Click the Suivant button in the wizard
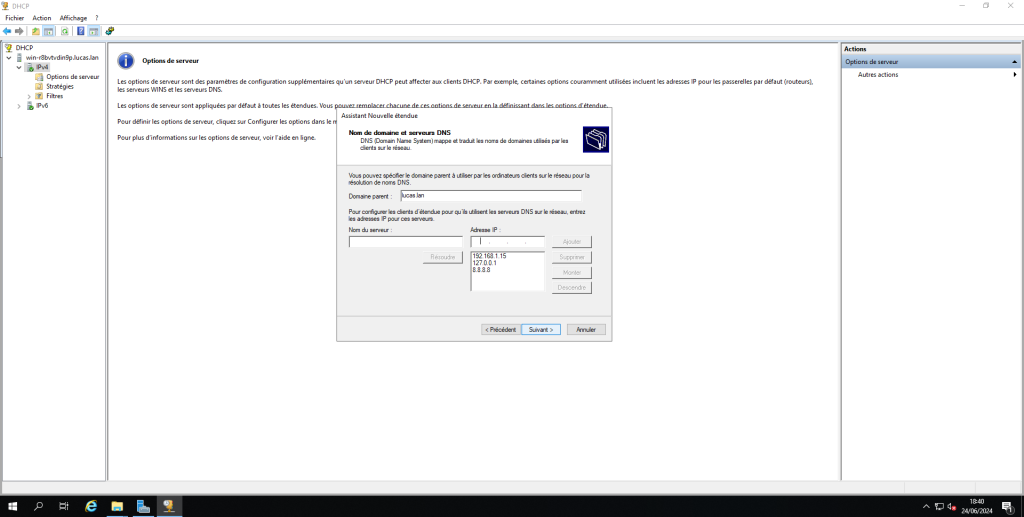This screenshot has width=1024, height=517. [540, 329]
